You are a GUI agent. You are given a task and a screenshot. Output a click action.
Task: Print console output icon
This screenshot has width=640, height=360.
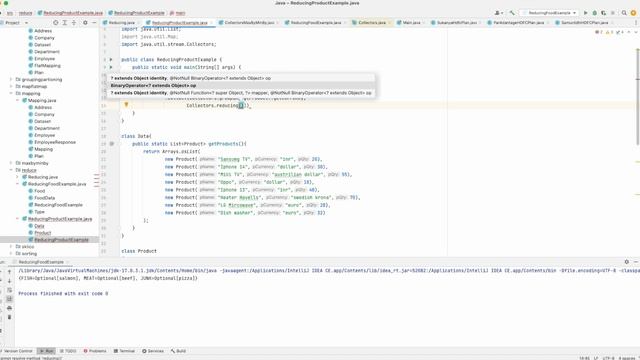[9, 308]
